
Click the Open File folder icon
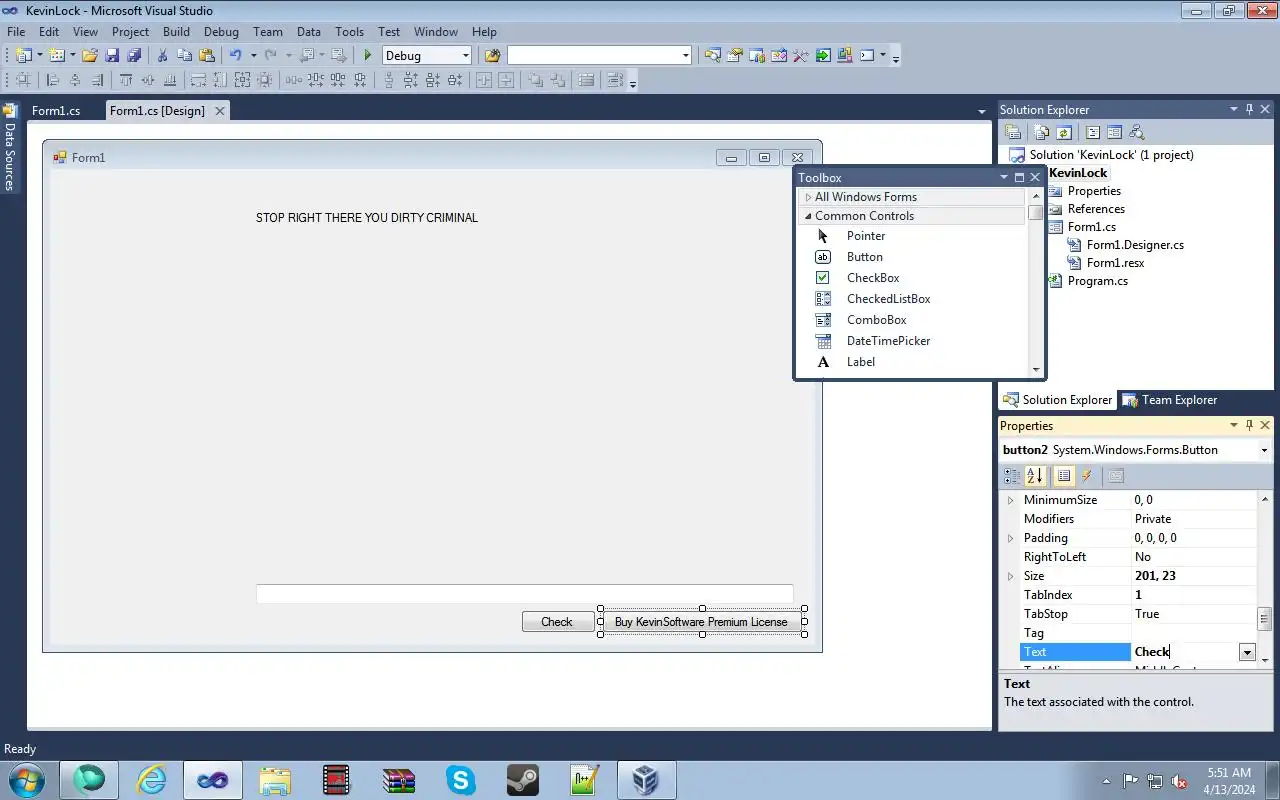pos(89,55)
